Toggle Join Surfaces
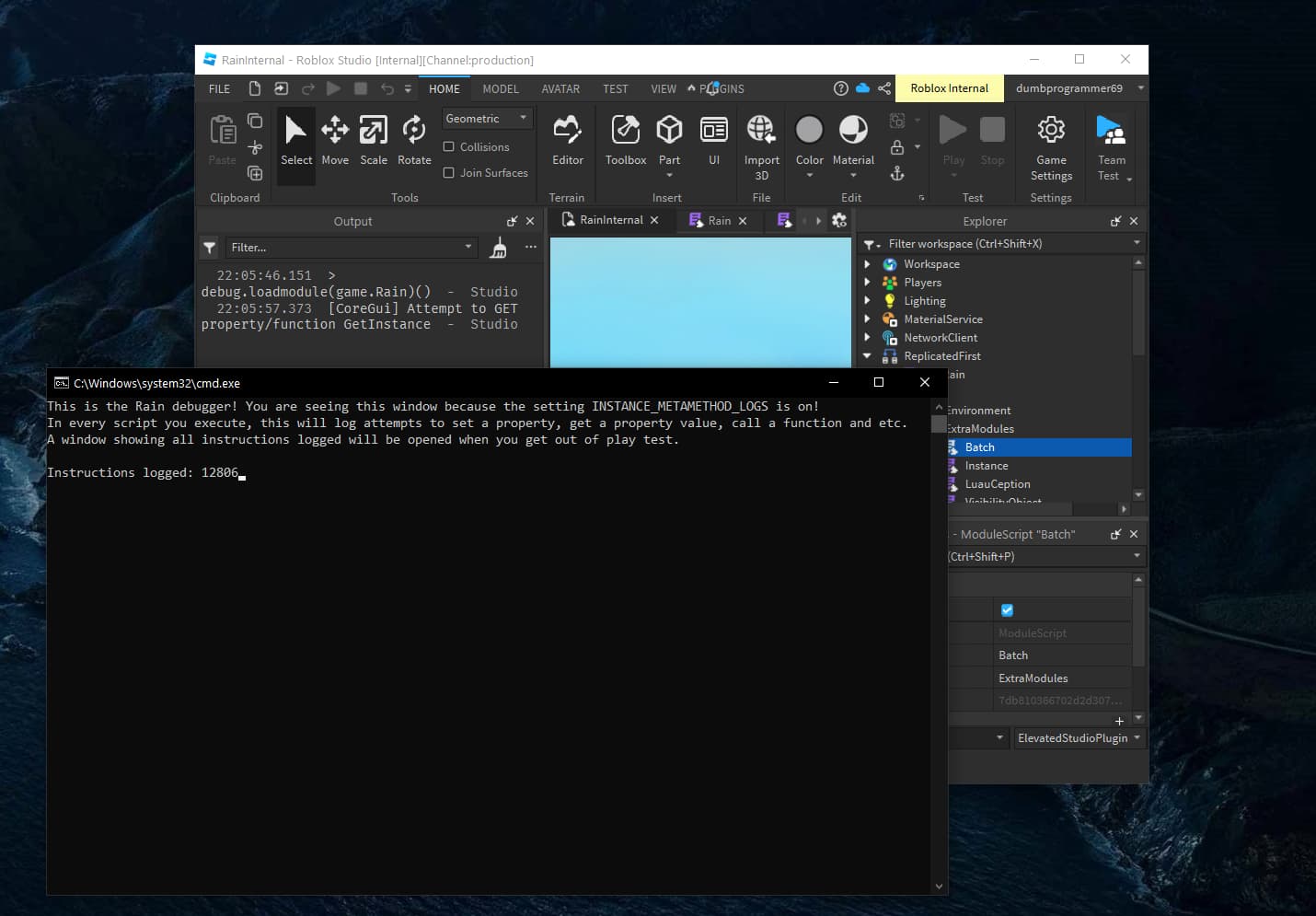The width and height of the screenshot is (1316, 916). pyautogui.click(x=448, y=172)
